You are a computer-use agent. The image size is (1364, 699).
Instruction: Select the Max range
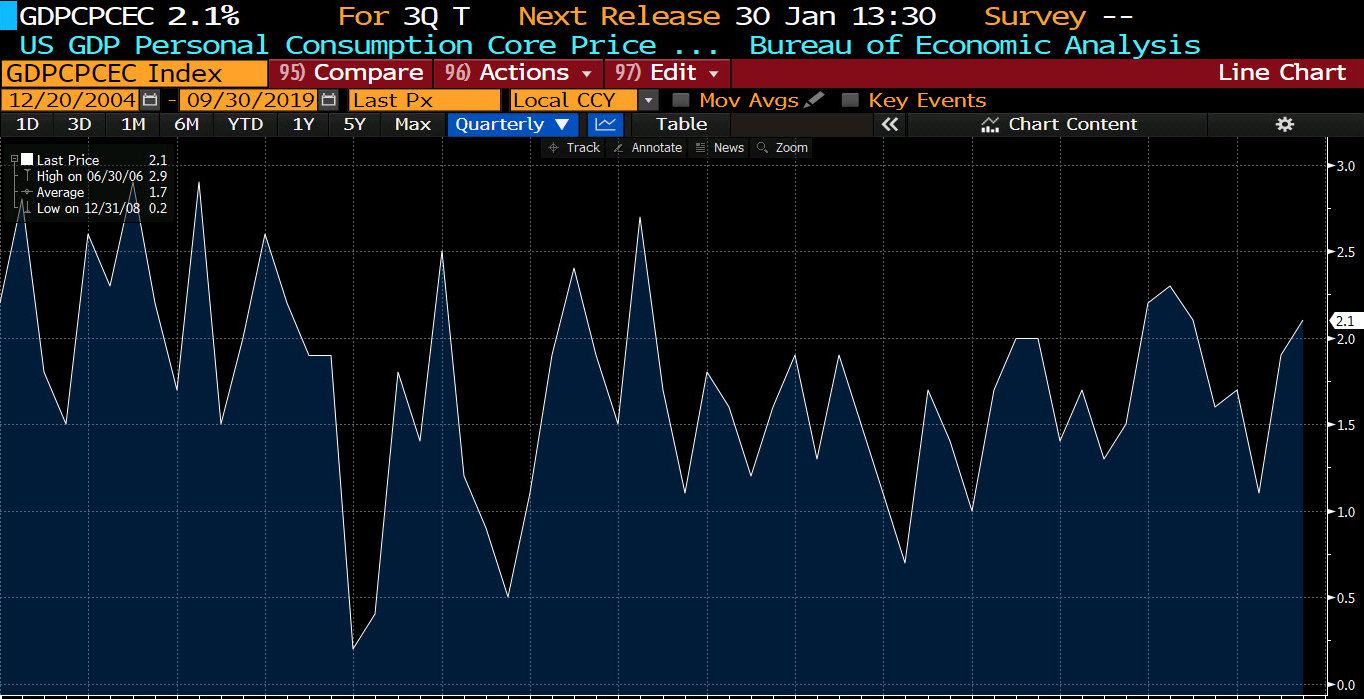coord(413,124)
